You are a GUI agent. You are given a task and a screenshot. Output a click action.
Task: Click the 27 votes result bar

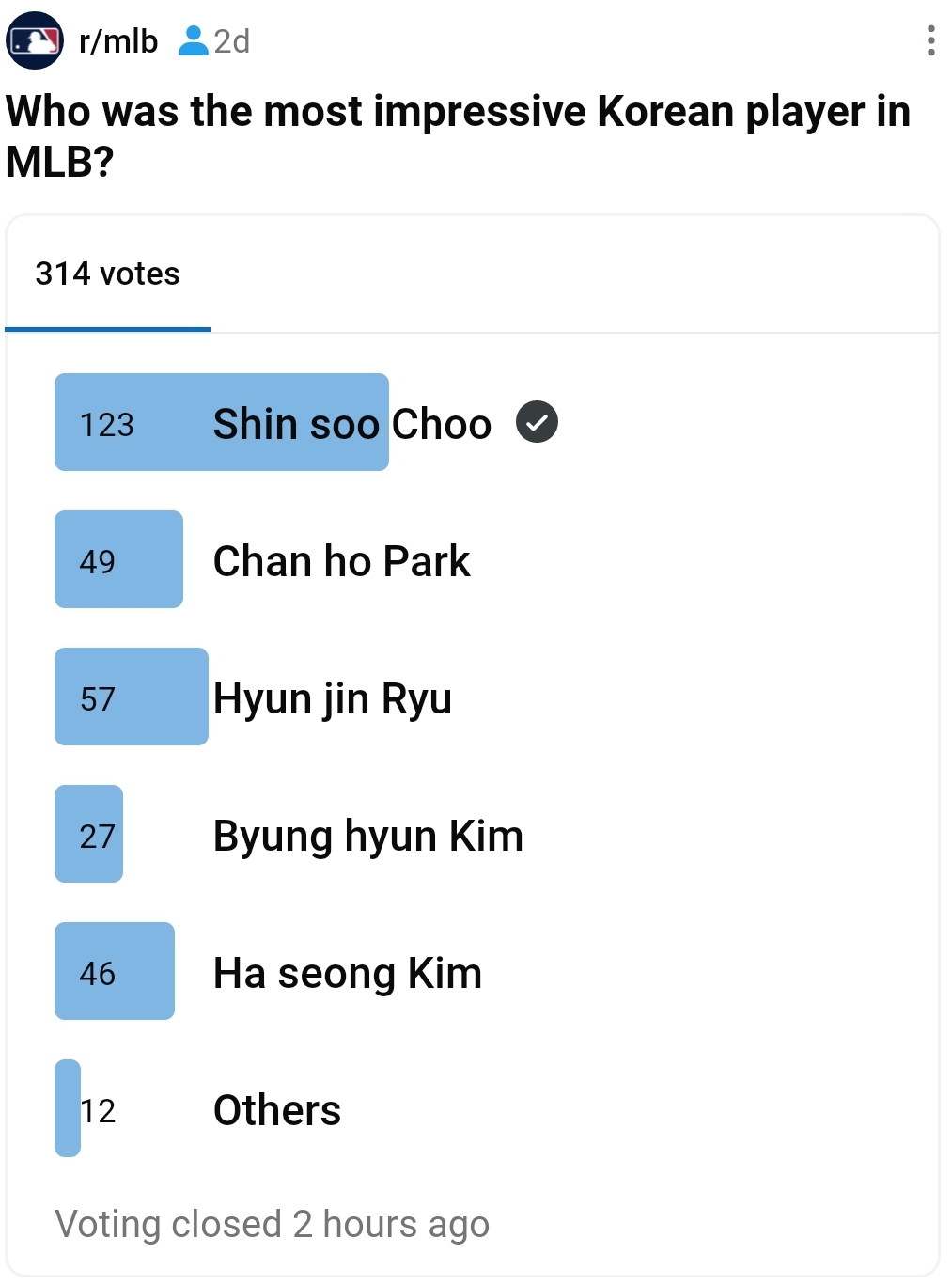coord(89,834)
